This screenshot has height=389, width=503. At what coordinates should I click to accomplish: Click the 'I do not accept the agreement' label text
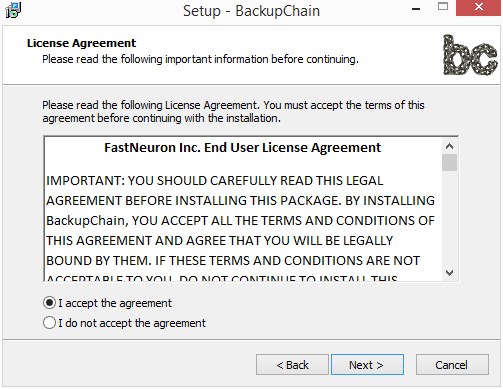click(x=132, y=323)
